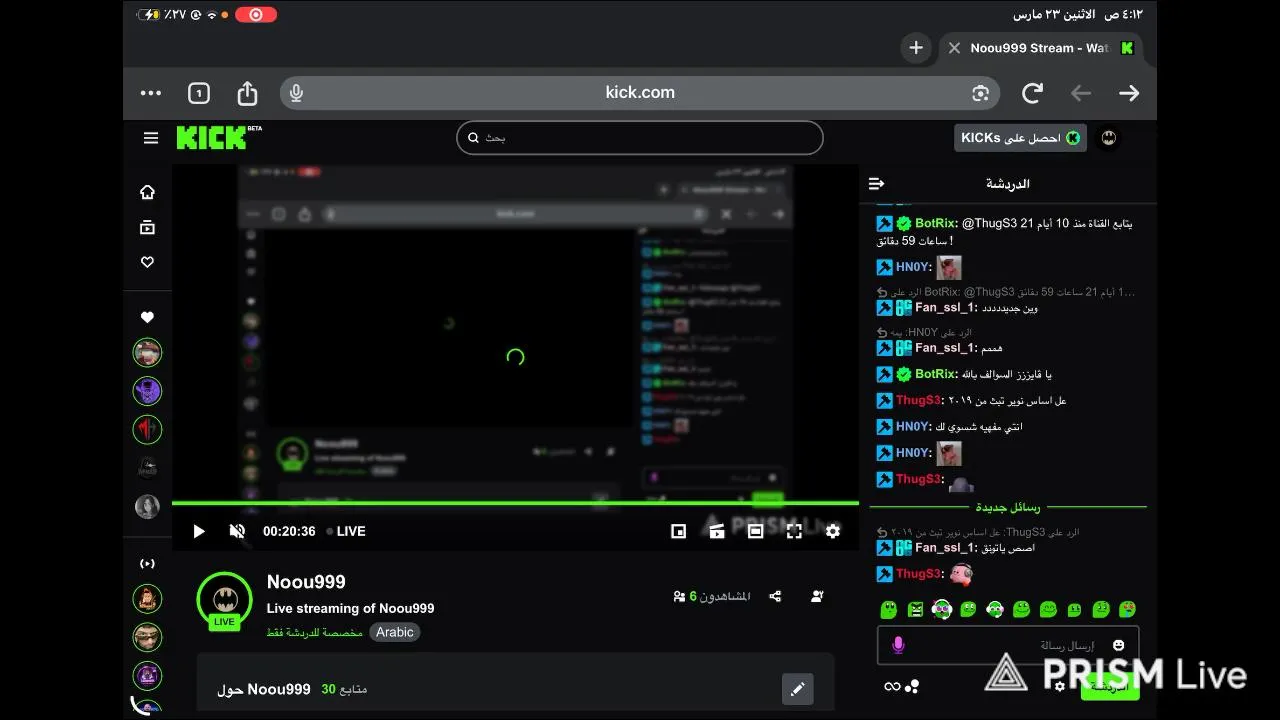This screenshot has width=1280, height=720.
Task: Start voice search from the address bar microphone
Action: [296, 93]
